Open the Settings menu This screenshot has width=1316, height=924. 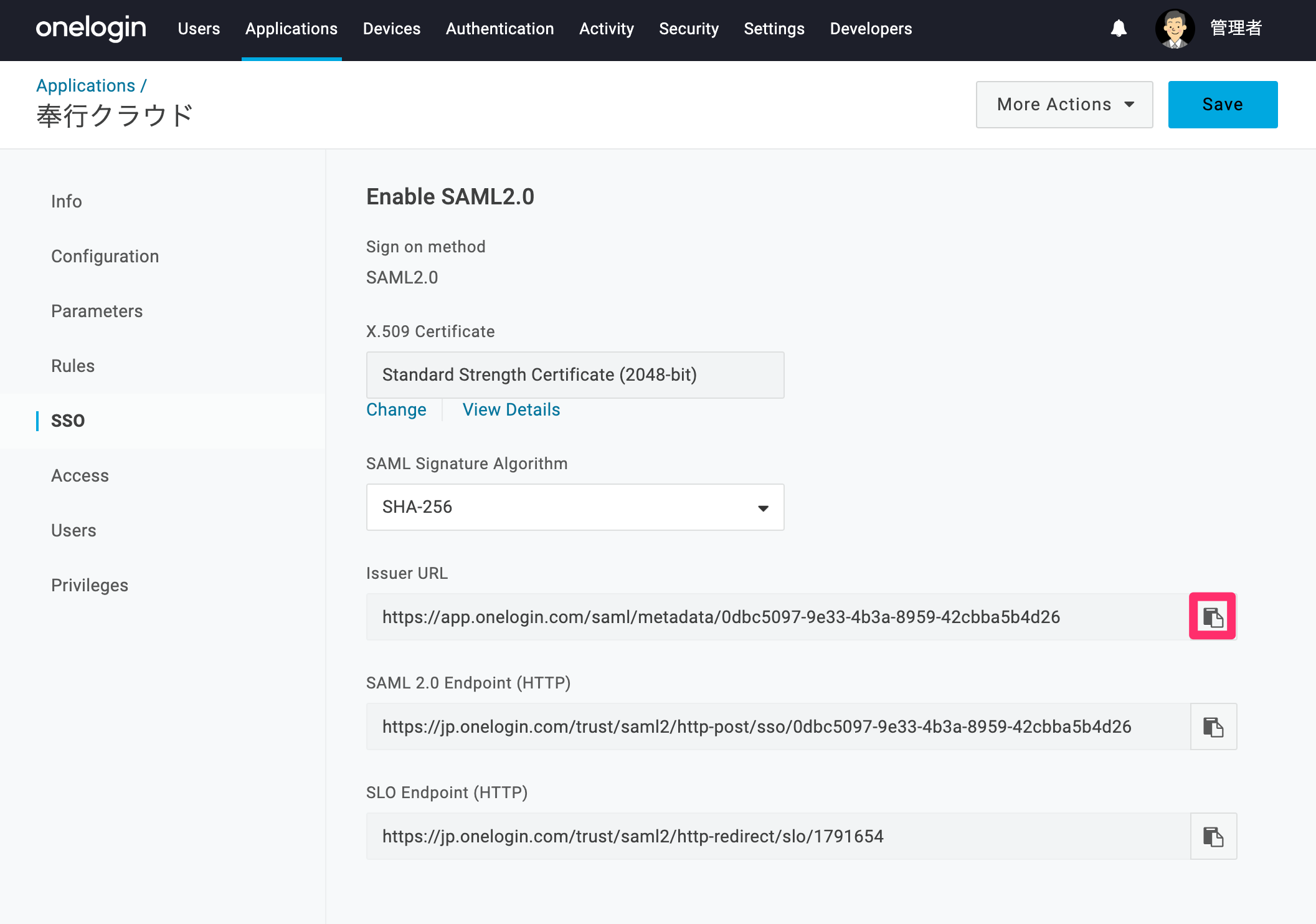[x=774, y=29]
